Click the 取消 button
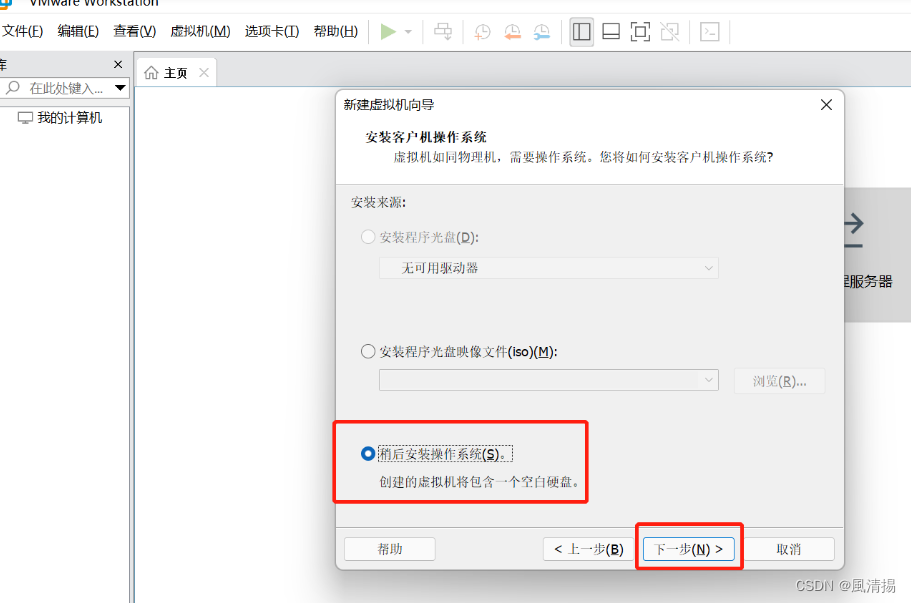Viewport: 911px width, 603px height. [x=788, y=549]
